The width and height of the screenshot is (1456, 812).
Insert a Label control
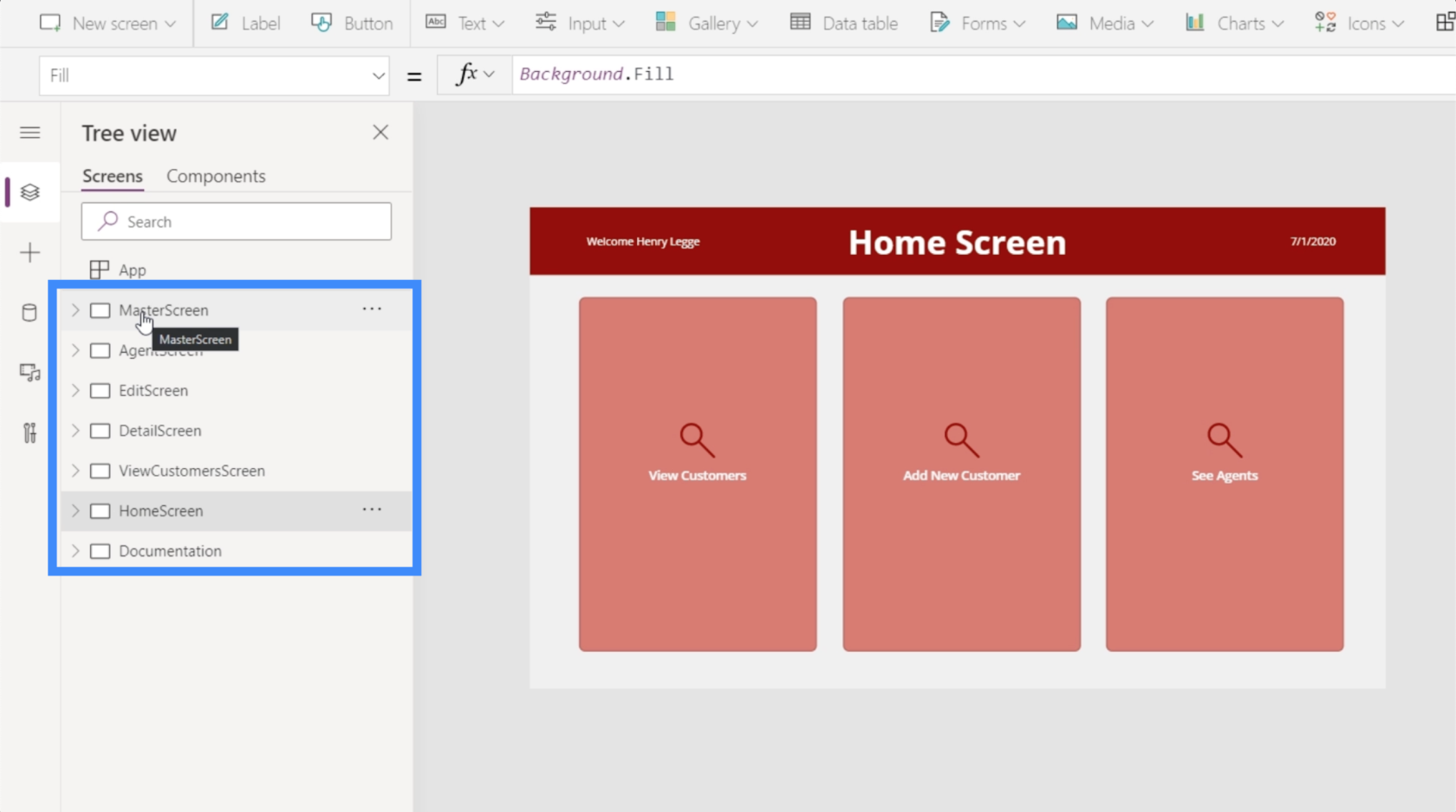246,23
